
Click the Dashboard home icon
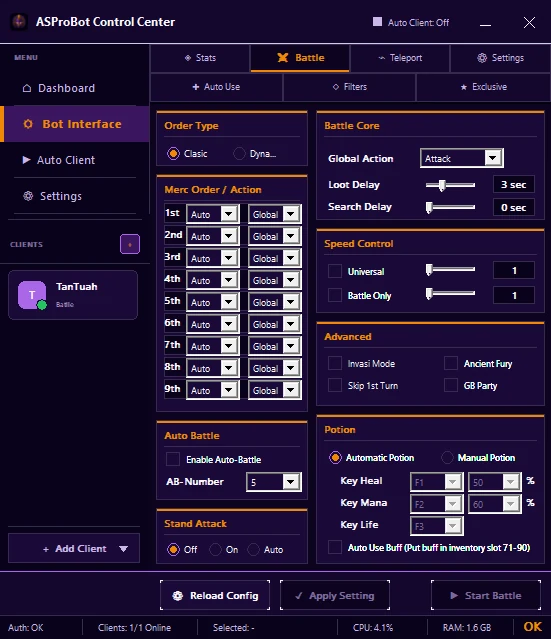point(27,88)
